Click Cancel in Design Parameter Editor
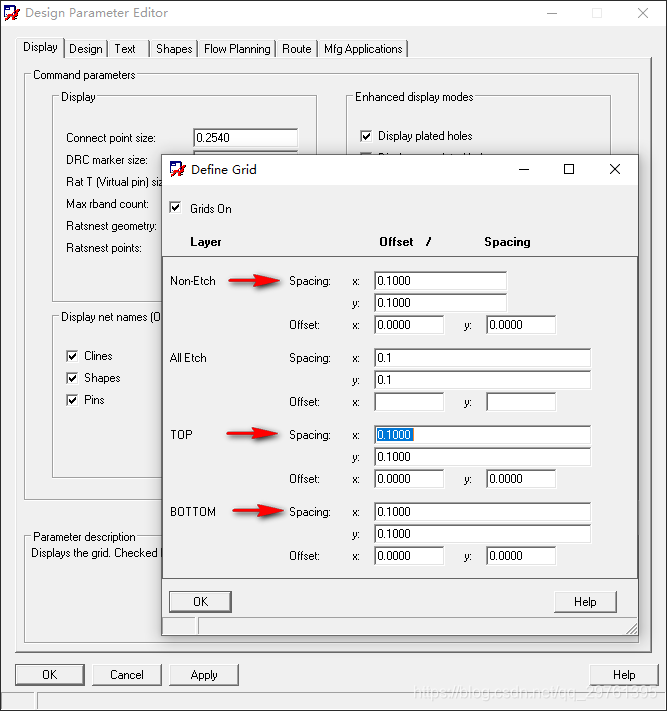The image size is (667, 711). (x=127, y=674)
